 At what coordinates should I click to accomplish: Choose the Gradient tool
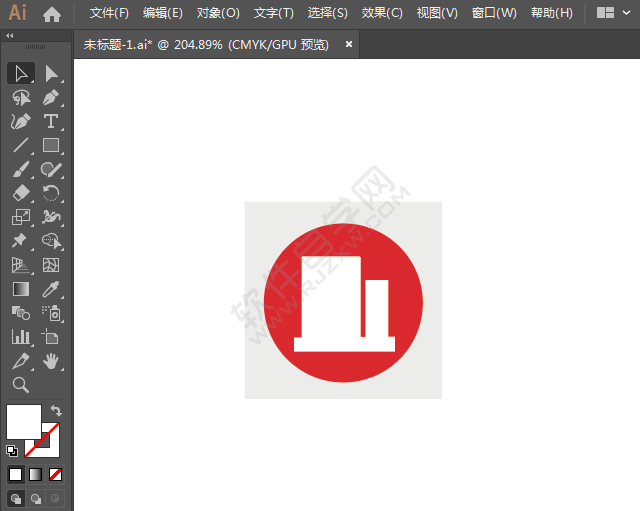[21, 289]
